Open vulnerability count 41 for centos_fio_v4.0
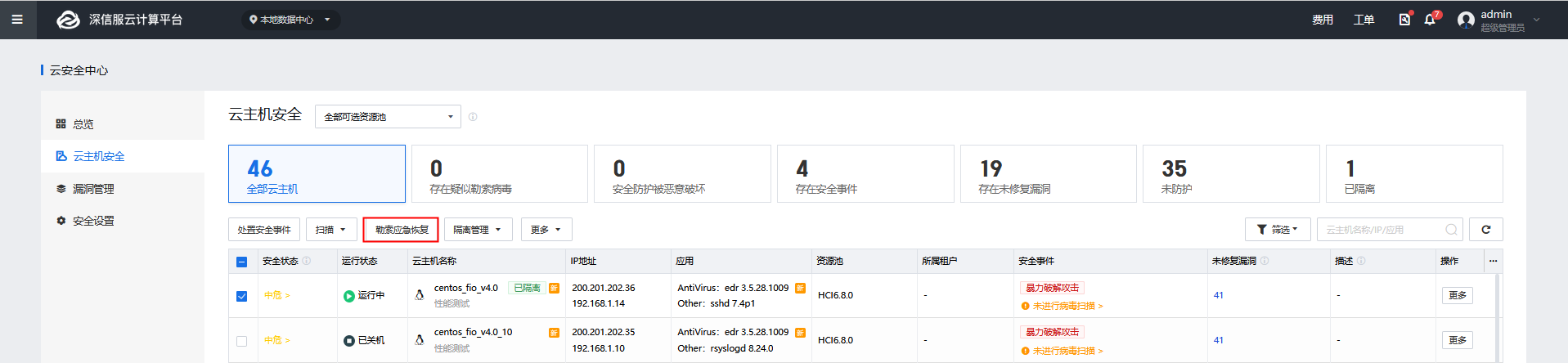The image size is (1568, 363). pyautogui.click(x=1219, y=295)
